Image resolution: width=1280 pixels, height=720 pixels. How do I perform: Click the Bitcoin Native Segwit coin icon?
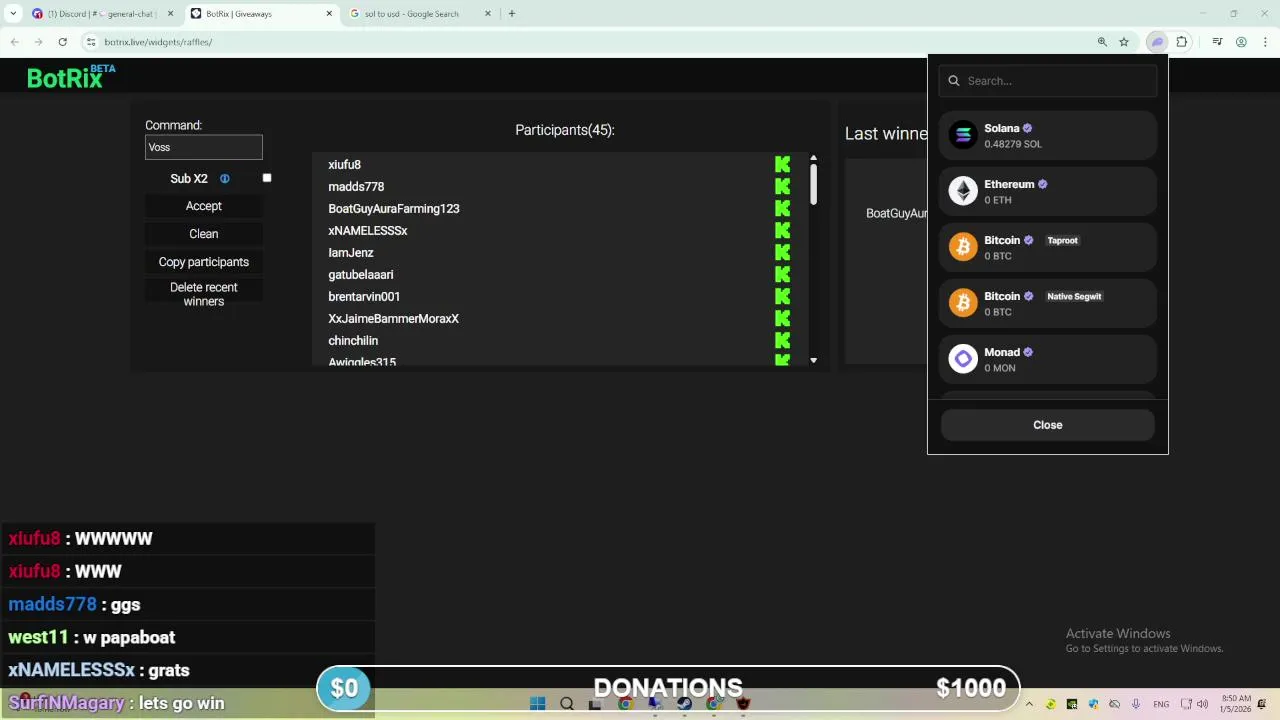pyautogui.click(x=963, y=303)
